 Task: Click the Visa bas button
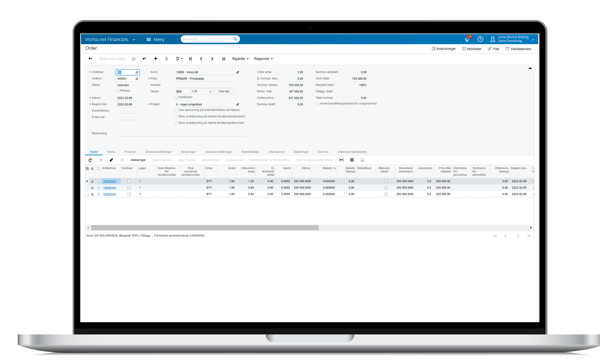tap(224, 91)
